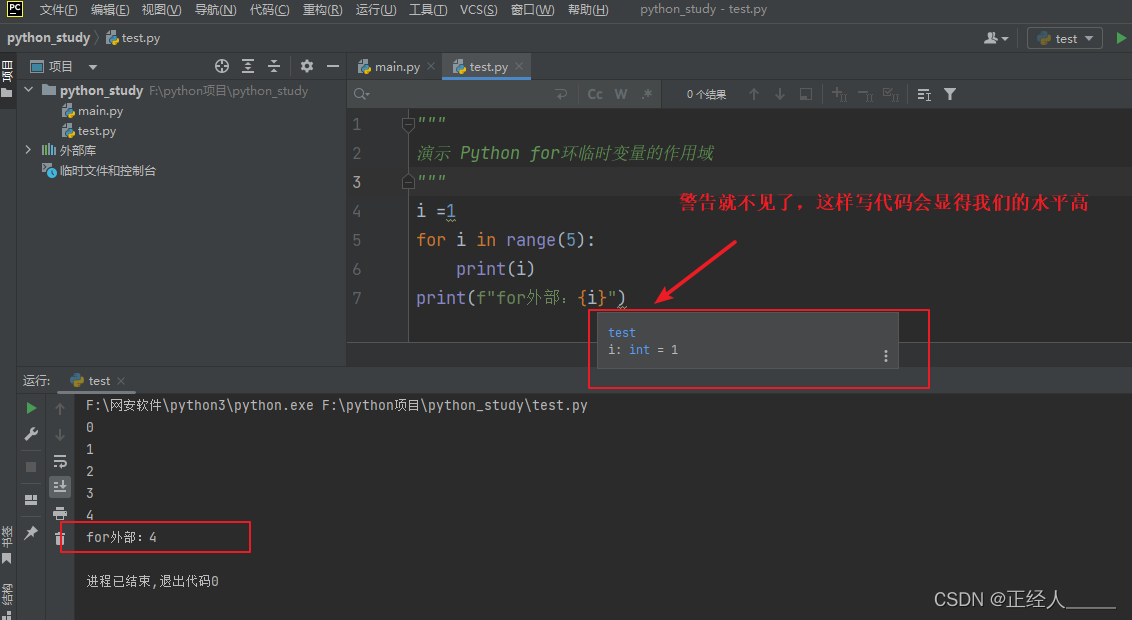This screenshot has width=1132, height=620.
Task: Stop the running process square button
Action: coord(31,467)
